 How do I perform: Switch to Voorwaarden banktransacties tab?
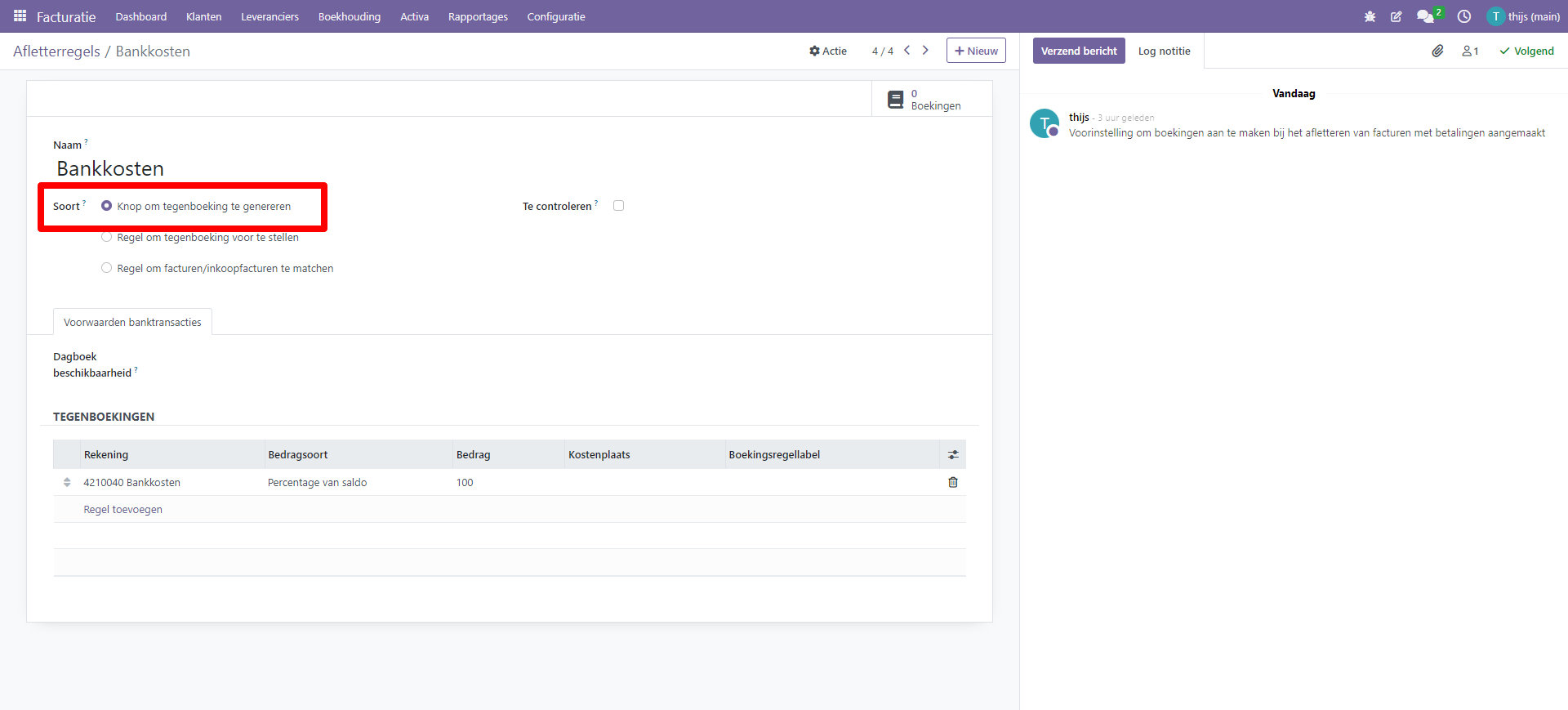point(132,322)
